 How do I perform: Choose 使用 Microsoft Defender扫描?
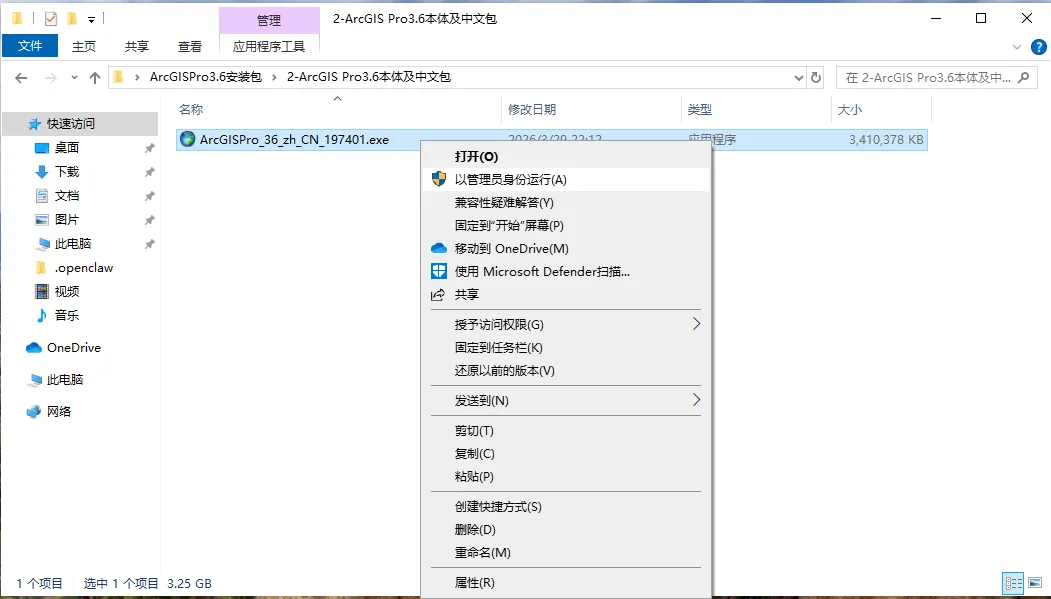(566, 271)
